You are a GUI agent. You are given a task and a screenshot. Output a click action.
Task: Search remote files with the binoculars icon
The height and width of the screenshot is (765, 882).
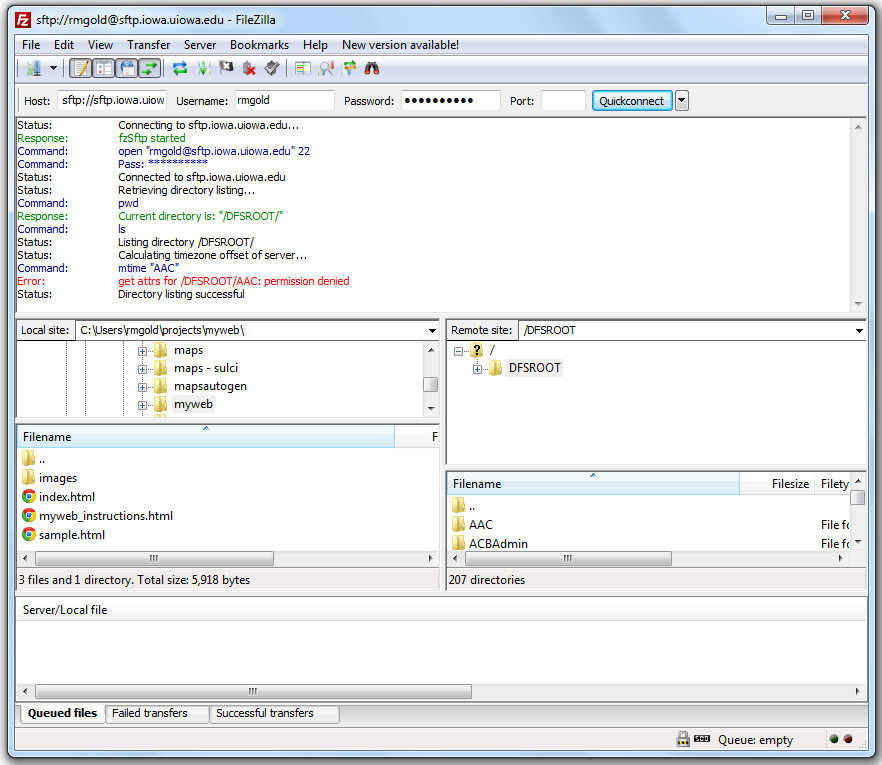coord(372,69)
